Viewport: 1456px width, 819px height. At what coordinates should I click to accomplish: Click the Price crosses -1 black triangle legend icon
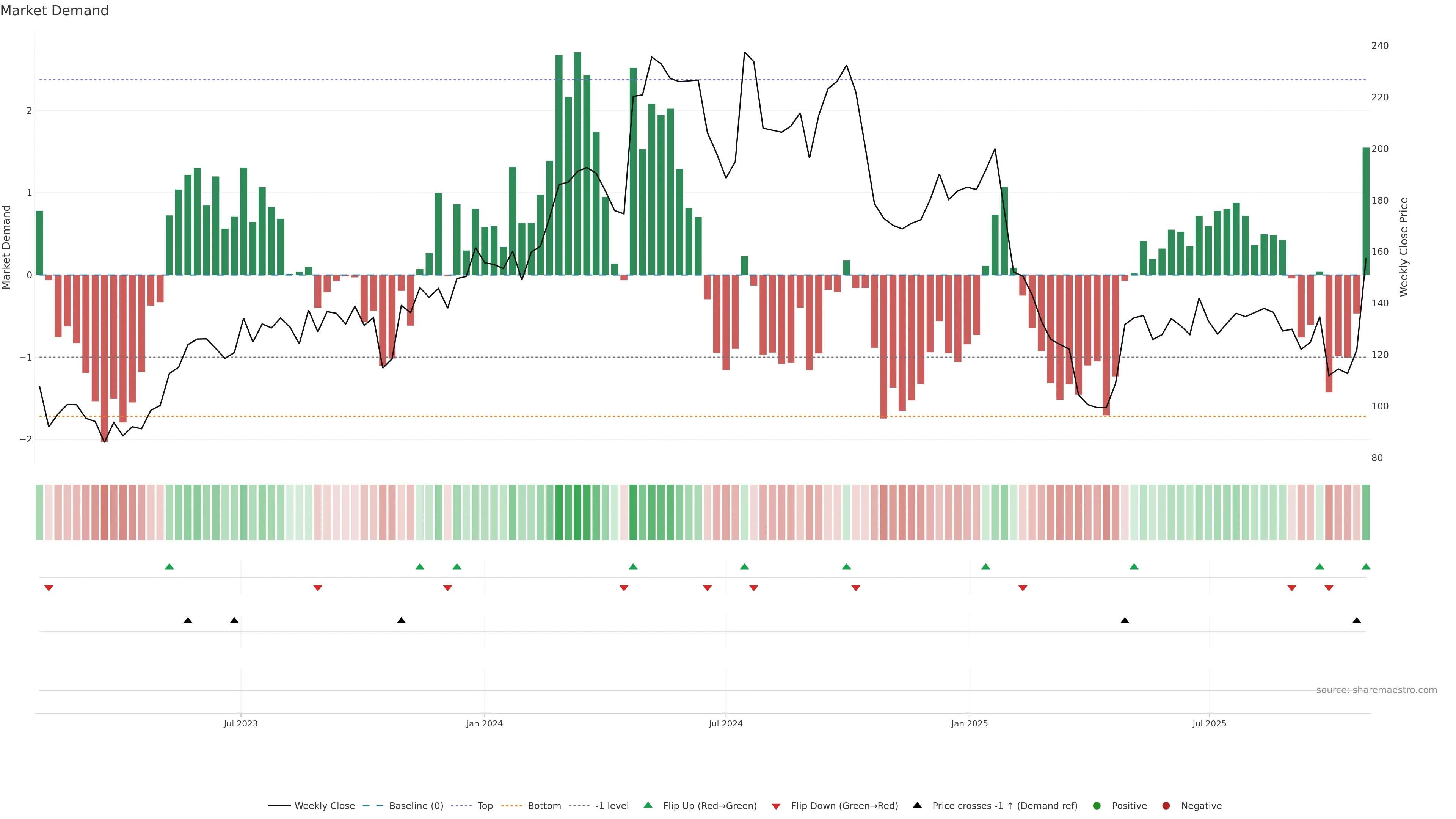click(917, 805)
